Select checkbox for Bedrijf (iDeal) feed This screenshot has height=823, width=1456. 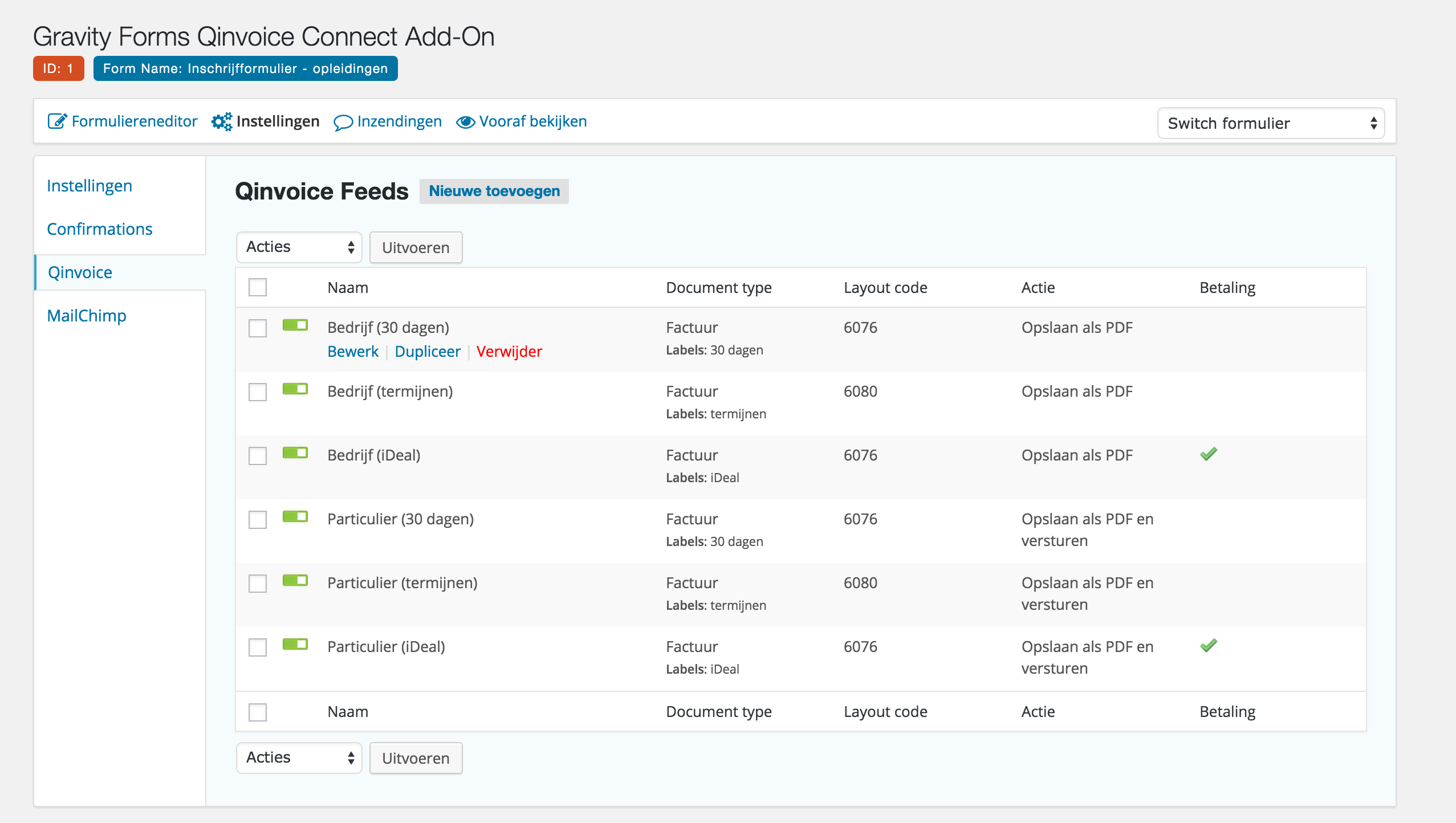point(258,456)
